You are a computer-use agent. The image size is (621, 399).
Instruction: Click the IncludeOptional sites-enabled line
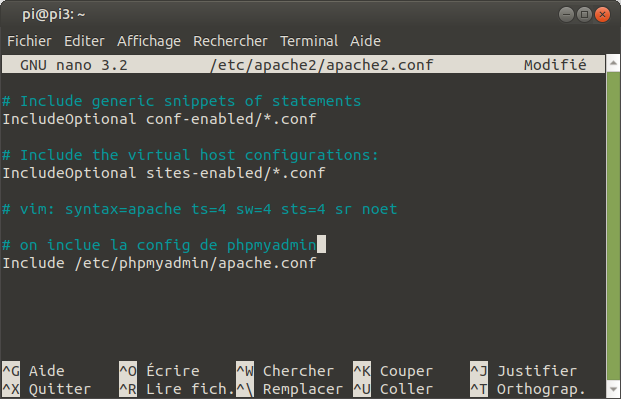tap(164, 173)
